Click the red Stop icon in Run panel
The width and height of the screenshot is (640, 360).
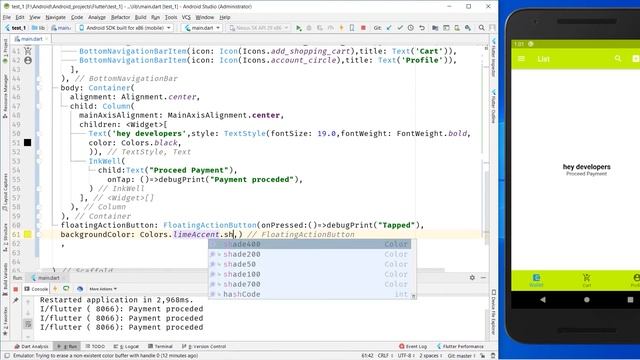pos(16,289)
